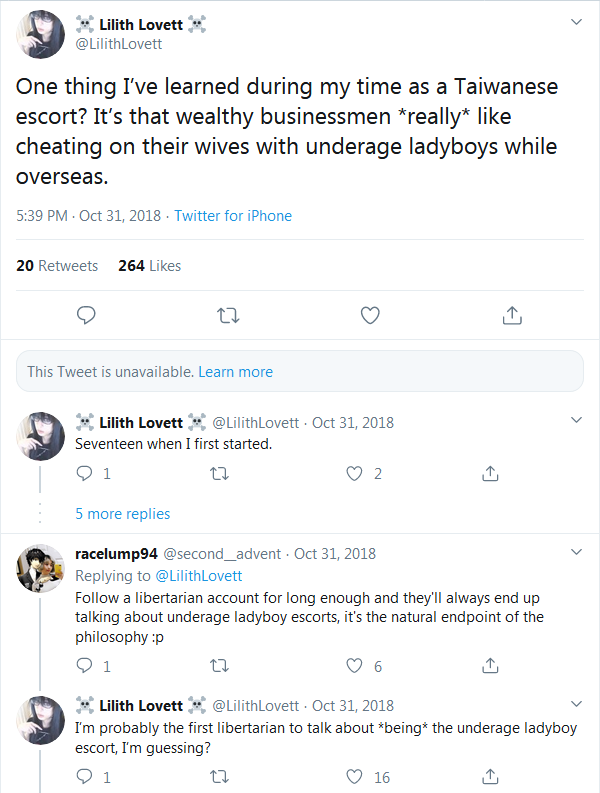The height and width of the screenshot is (793, 600).
Task: Reply to the last Lilith Lovett tweet
Action: click(x=85, y=776)
